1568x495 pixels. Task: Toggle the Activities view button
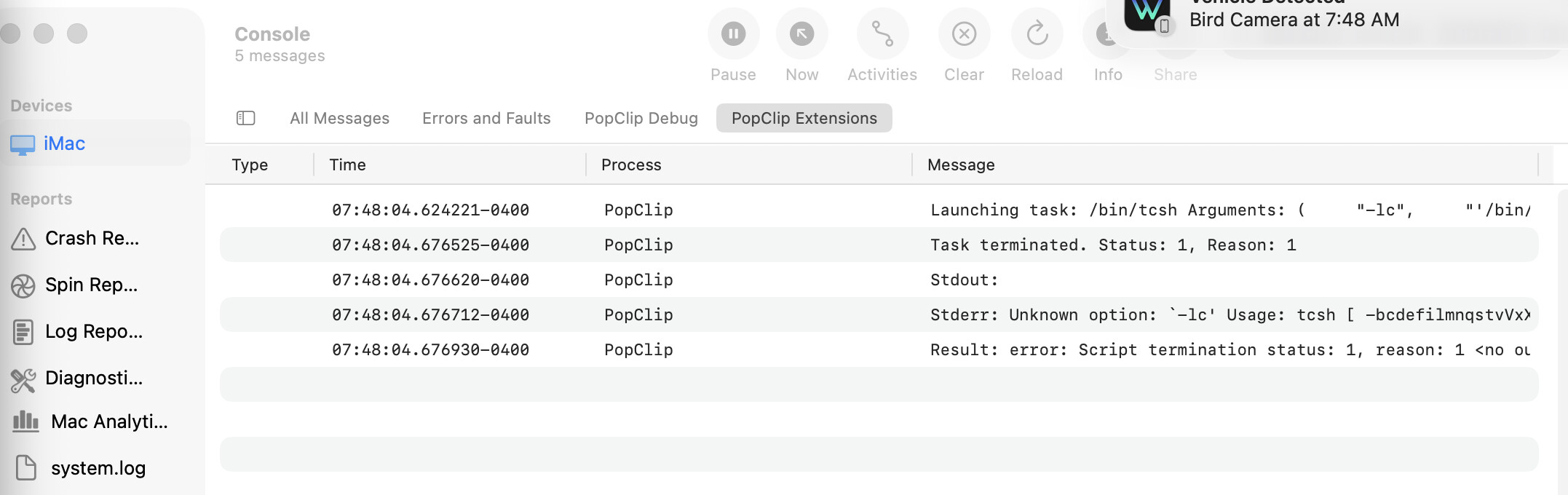point(882,34)
